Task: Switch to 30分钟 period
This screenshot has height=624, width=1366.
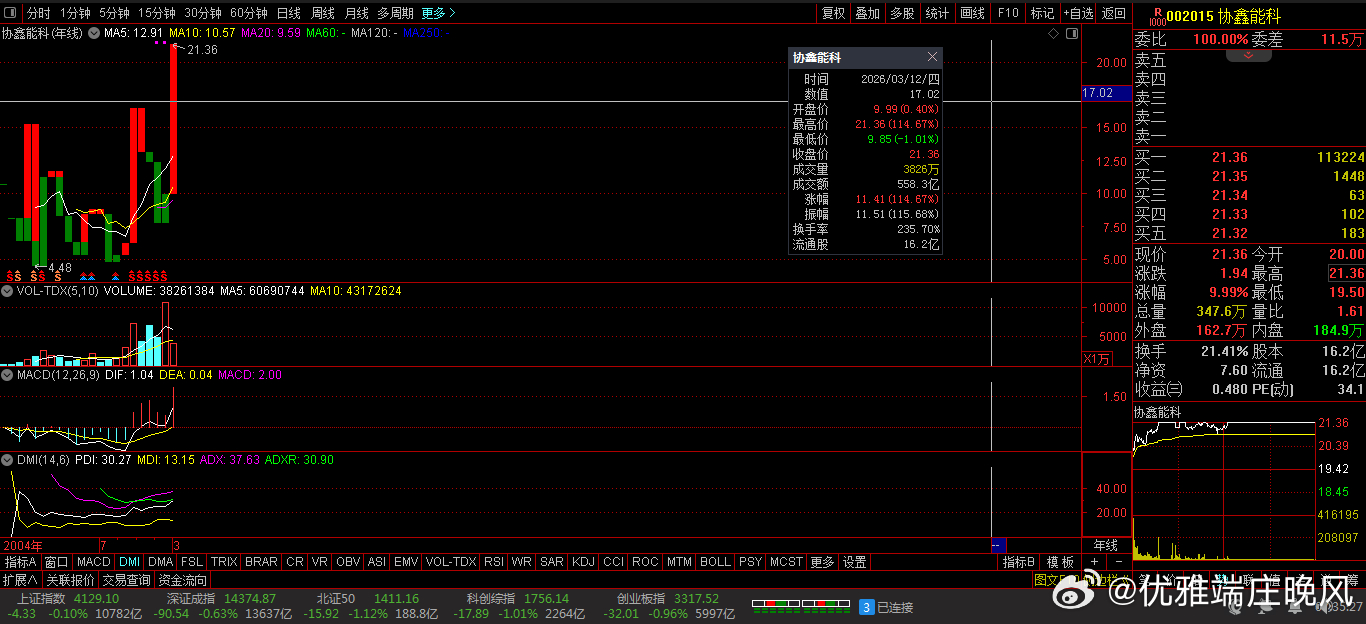Action: click(x=203, y=13)
